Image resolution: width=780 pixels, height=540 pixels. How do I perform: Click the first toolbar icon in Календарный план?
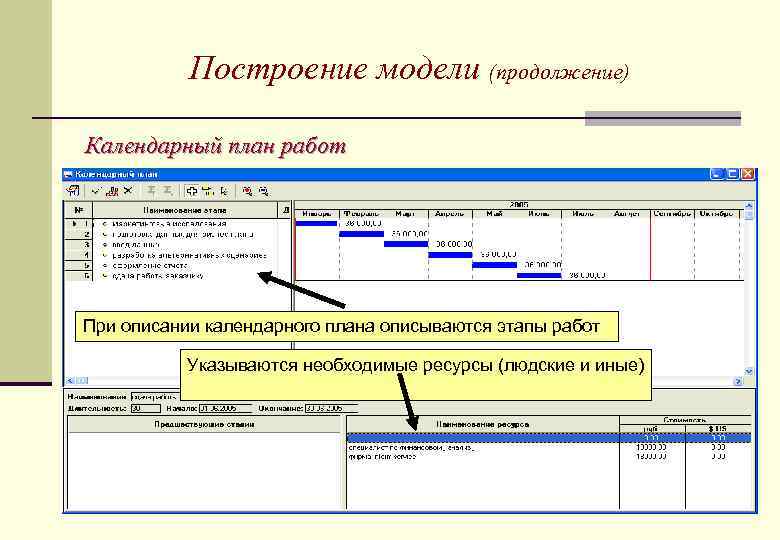(73, 191)
